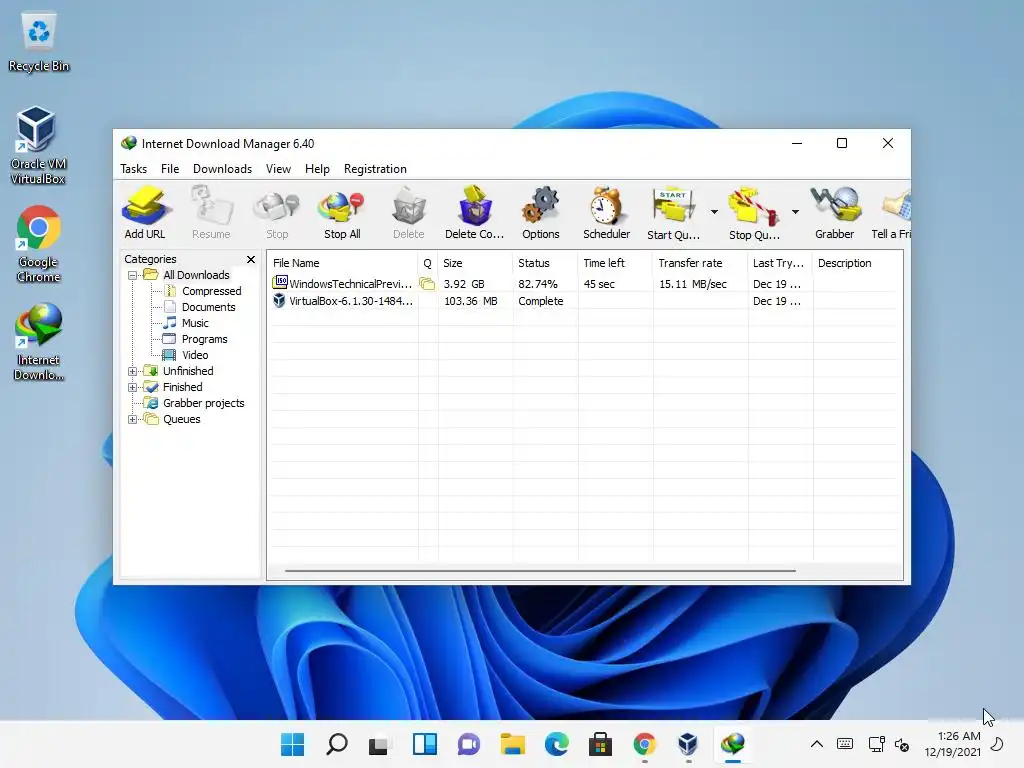Click the queue folder icon in Q column
The image size is (1024, 768).
point(427,283)
